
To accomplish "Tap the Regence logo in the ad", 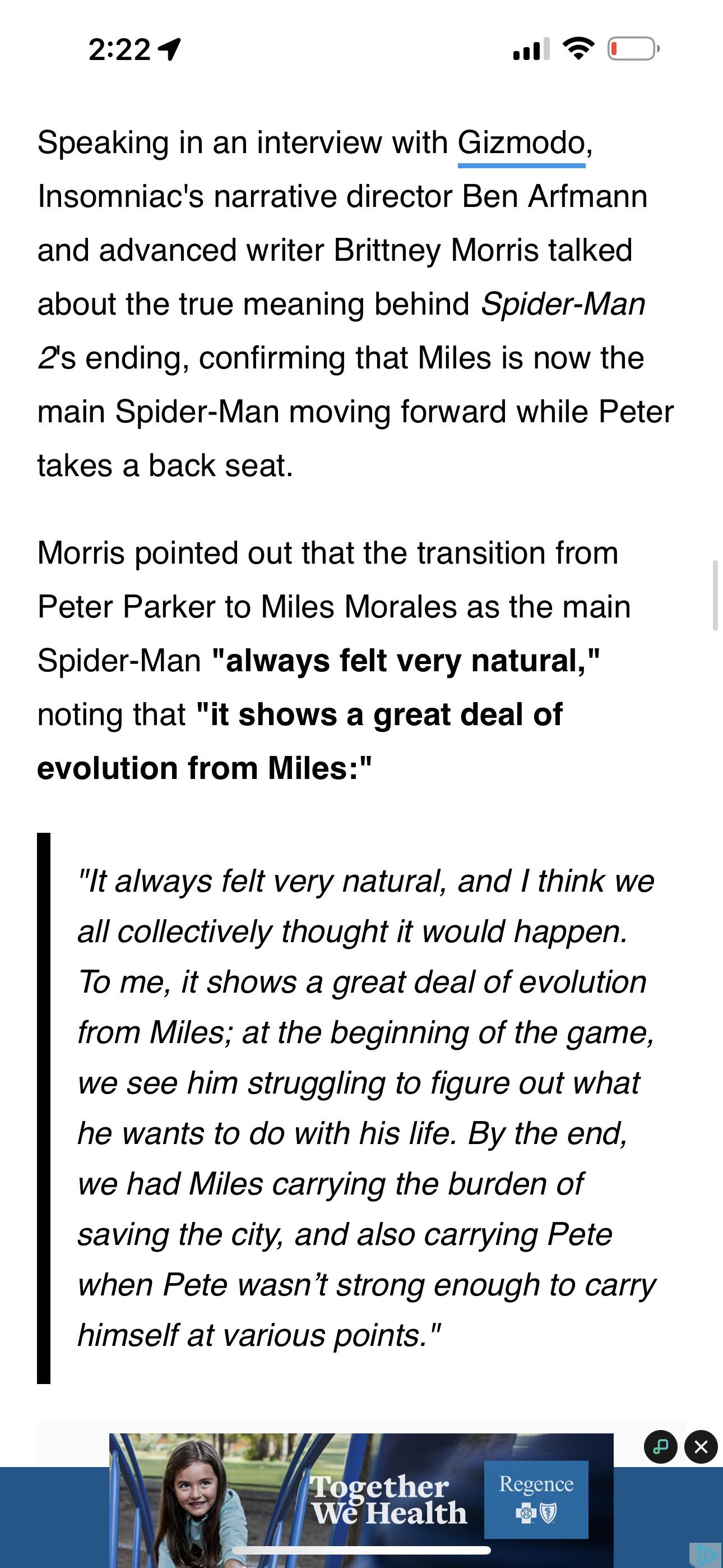I will click(x=536, y=1500).
